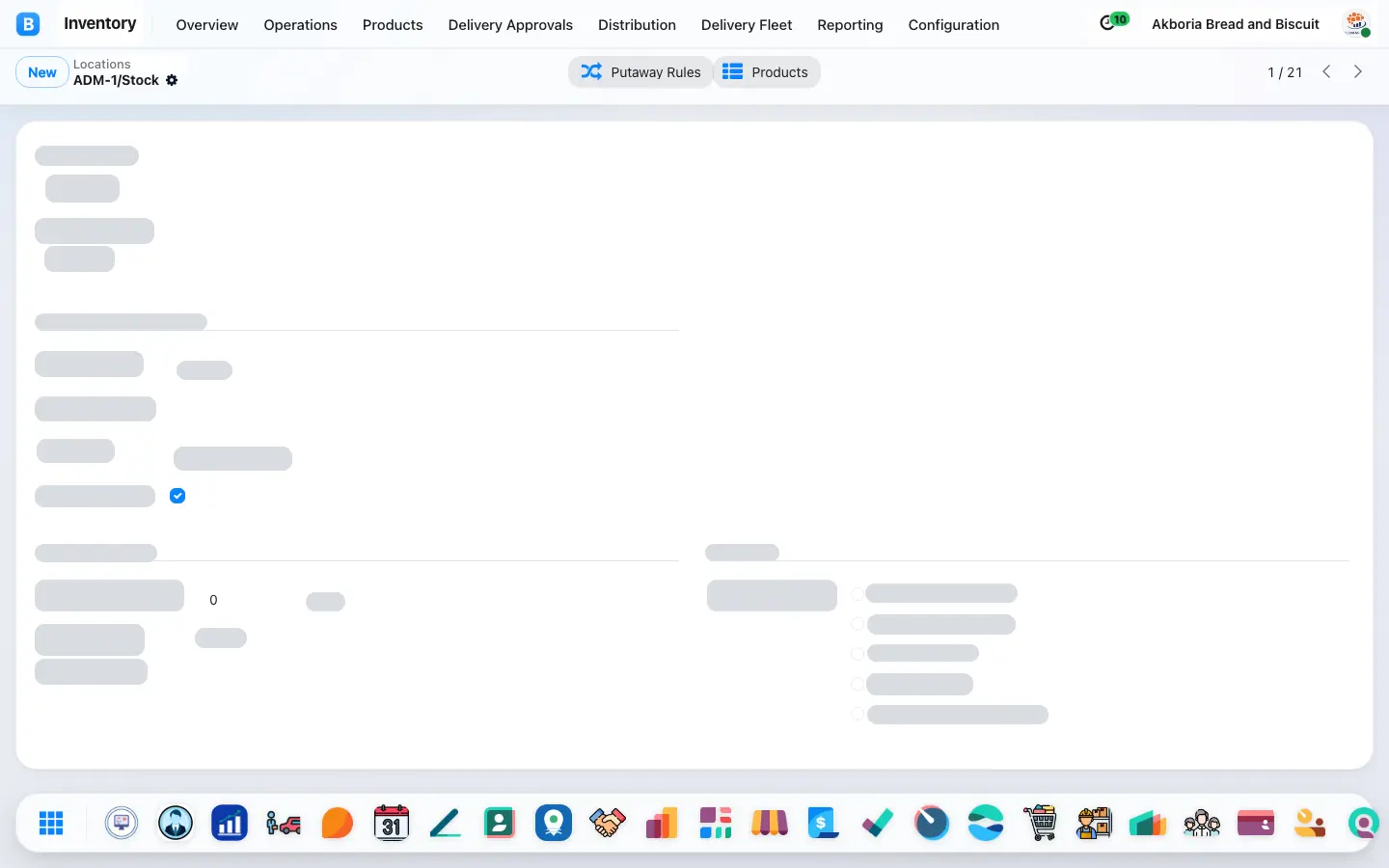Open the warehouse worker boxes app

tap(1094, 823)
